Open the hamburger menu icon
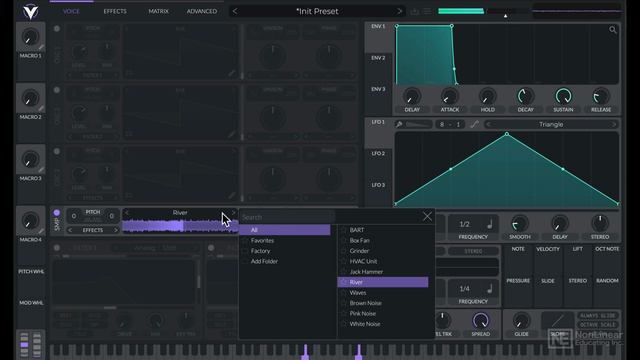Viewport: 640px width, 360px height. pyautogui.click(x=427, y=11)
